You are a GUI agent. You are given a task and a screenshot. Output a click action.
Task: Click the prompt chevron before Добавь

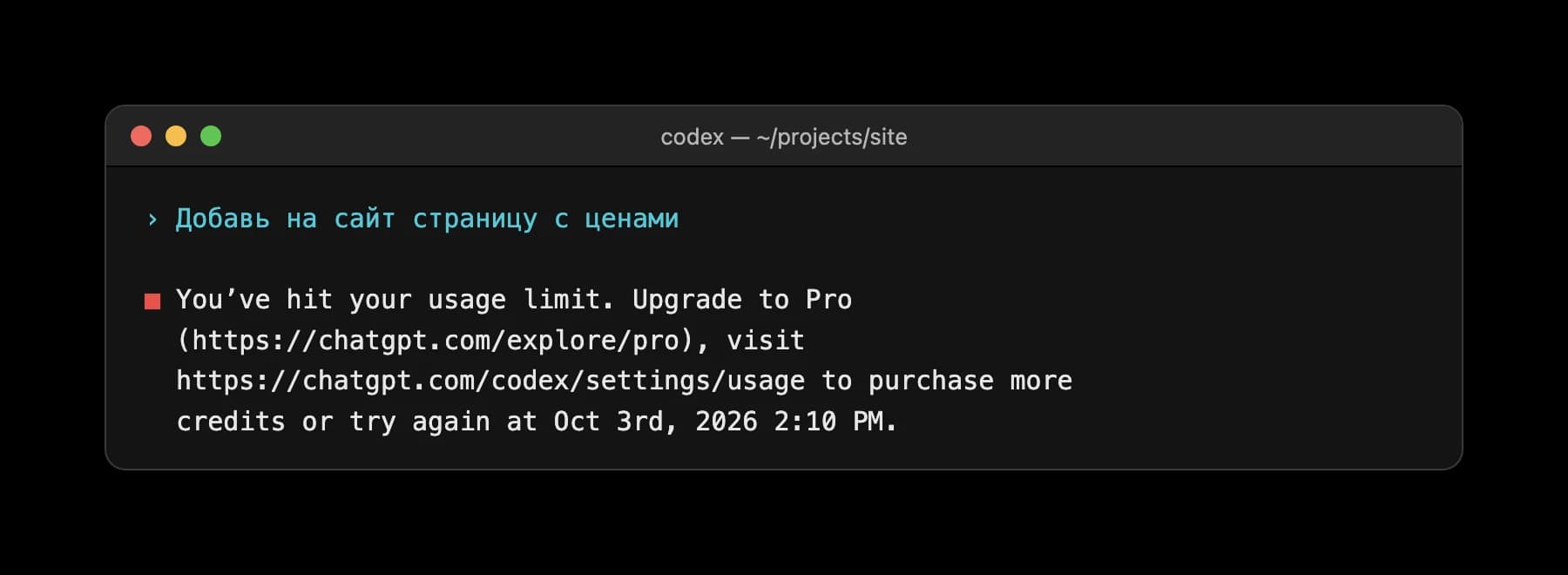[152, 220]
